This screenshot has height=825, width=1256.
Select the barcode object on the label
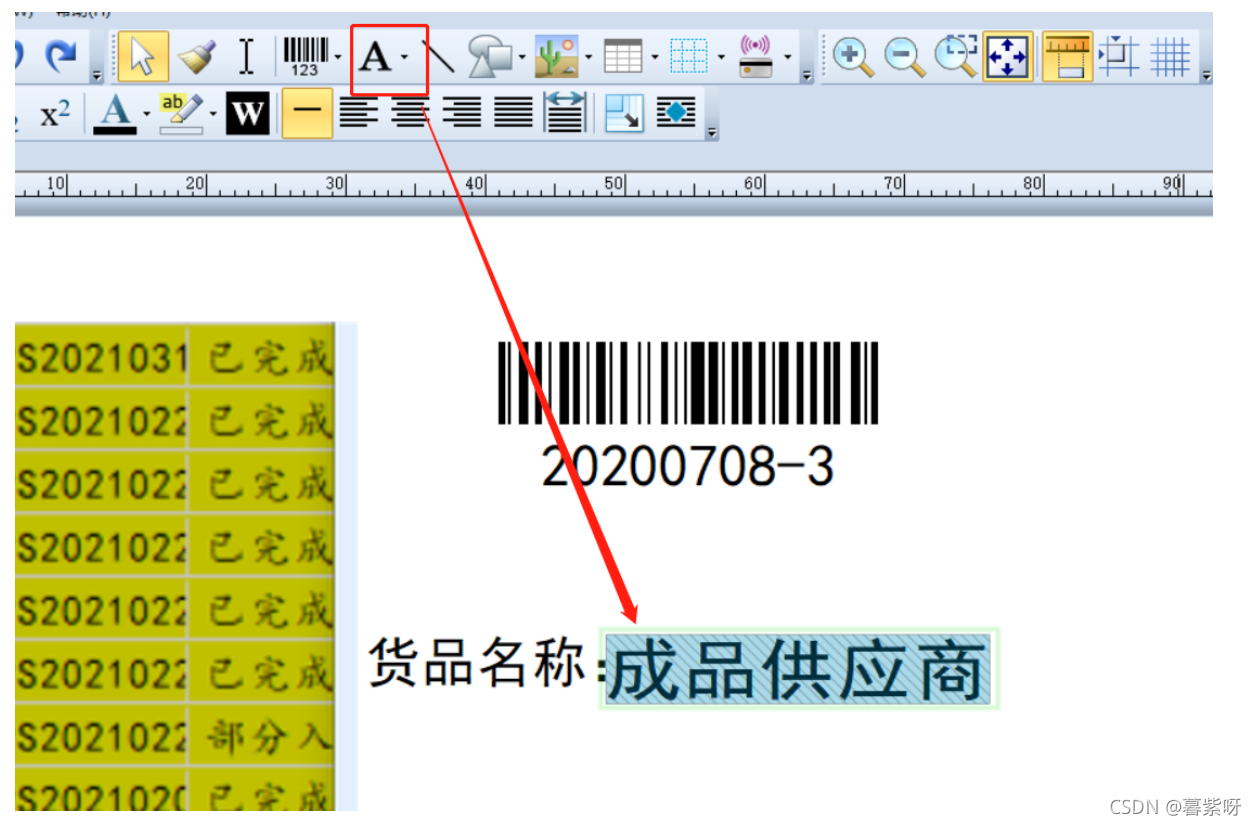tap(688, 383)
